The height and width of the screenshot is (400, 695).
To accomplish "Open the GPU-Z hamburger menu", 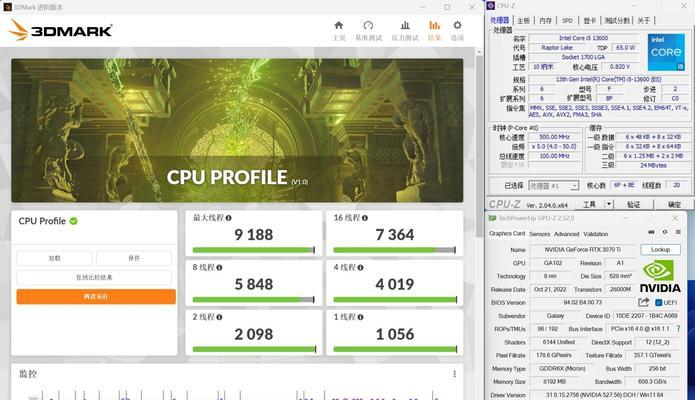I will [x=678, y=232].
